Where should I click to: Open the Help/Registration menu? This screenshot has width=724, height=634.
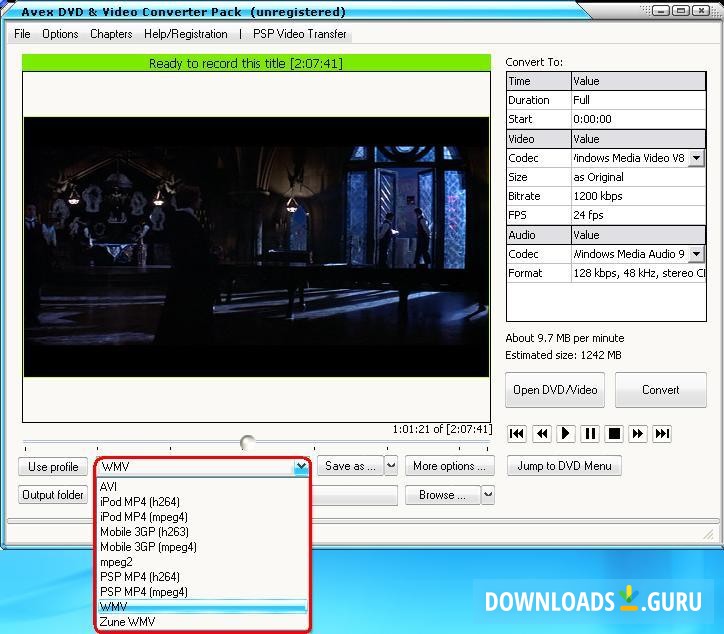(x=186, y=34)
